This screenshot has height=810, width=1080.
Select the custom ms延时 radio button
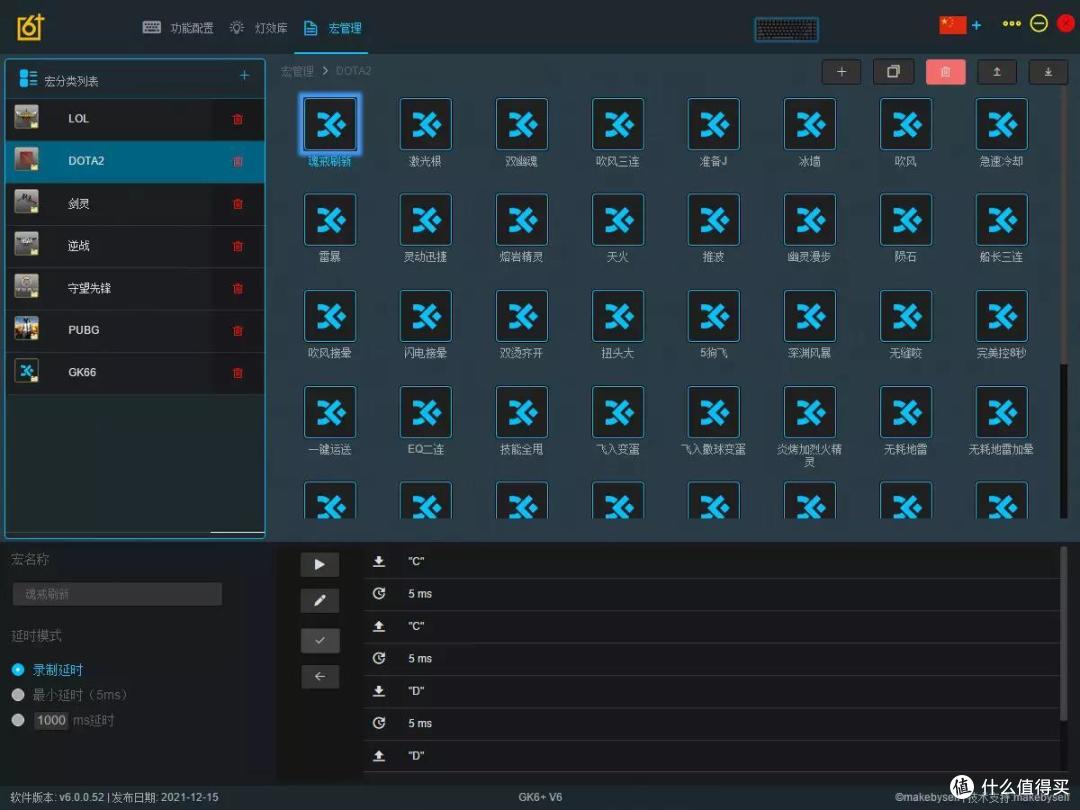coord(19,720)
